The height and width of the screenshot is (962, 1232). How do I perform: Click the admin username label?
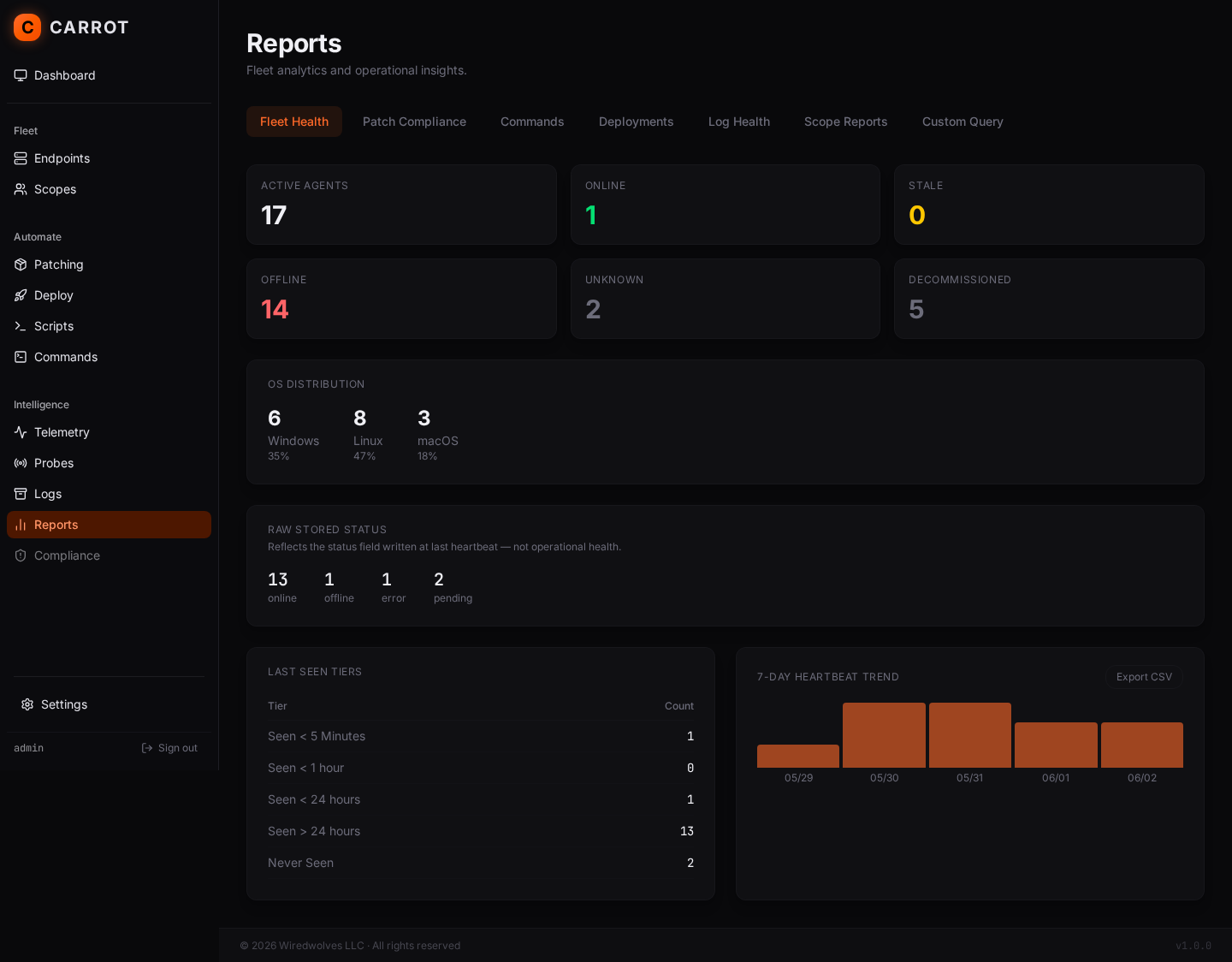tap(28, 748)
